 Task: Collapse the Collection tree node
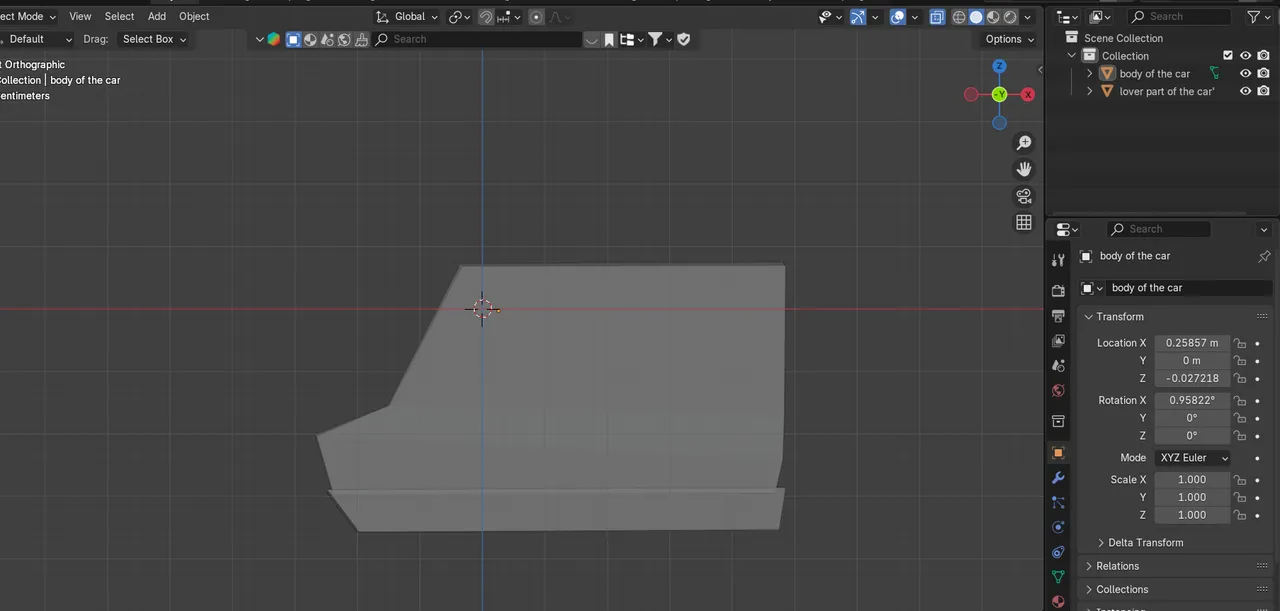point(1072,56)
